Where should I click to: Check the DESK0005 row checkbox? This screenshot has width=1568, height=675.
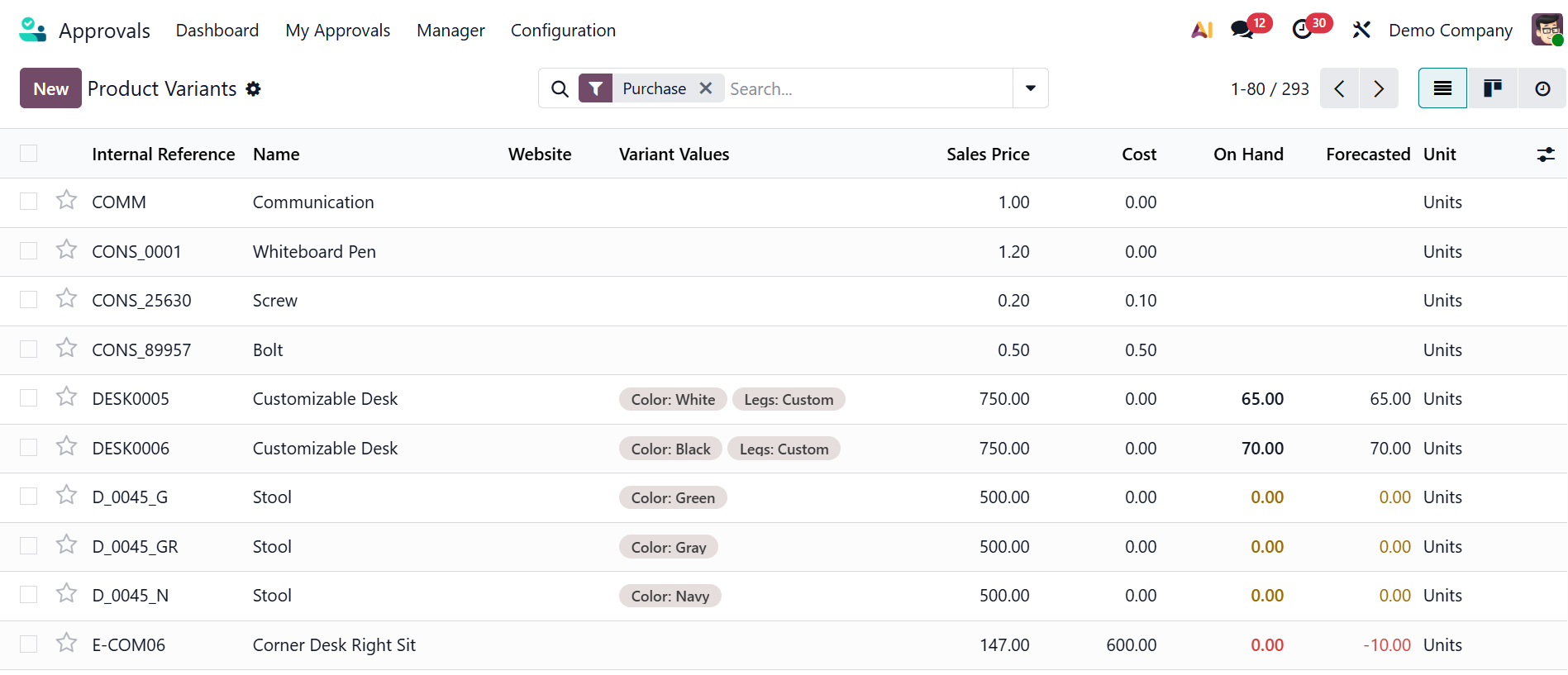coord(29,398)
